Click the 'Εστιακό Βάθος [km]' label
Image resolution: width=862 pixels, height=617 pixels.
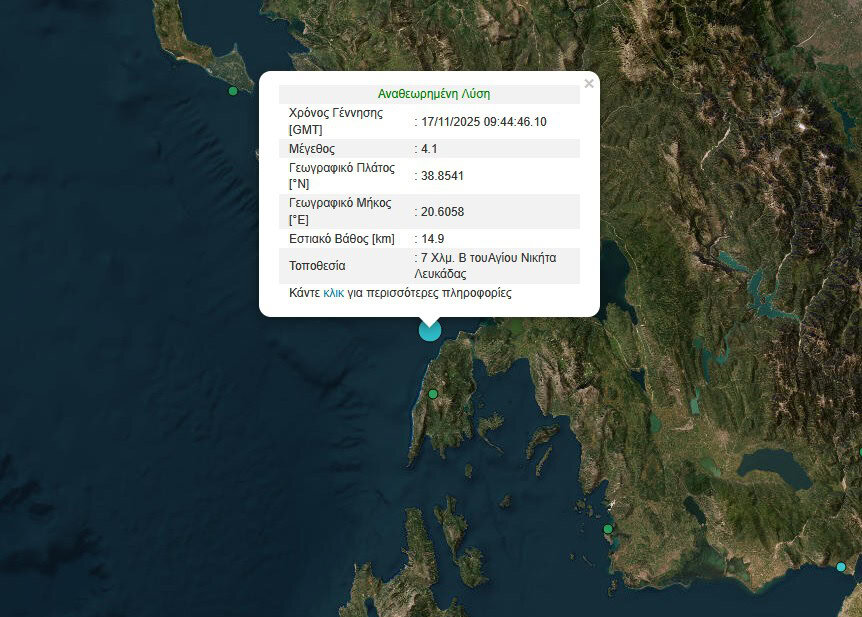[x=341, y=238]
